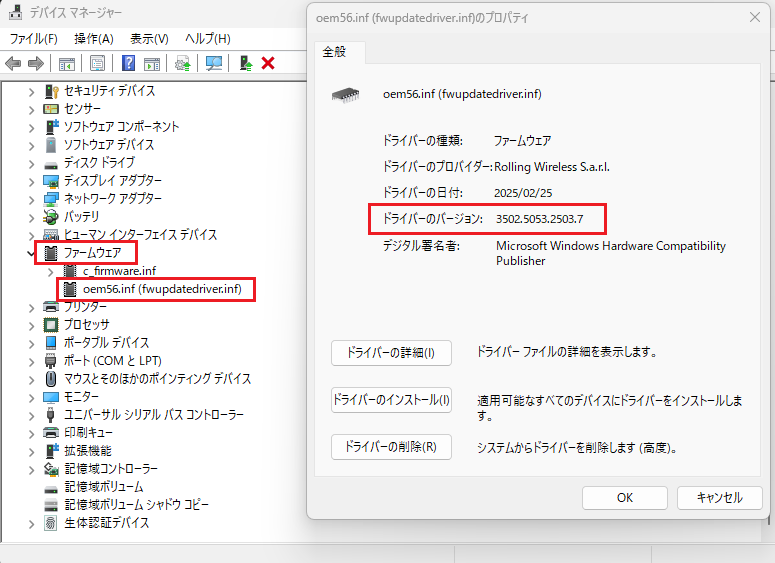
Task: Select the マウスとそのほかのポインティング デバイス icon
Action: point(51,379)
